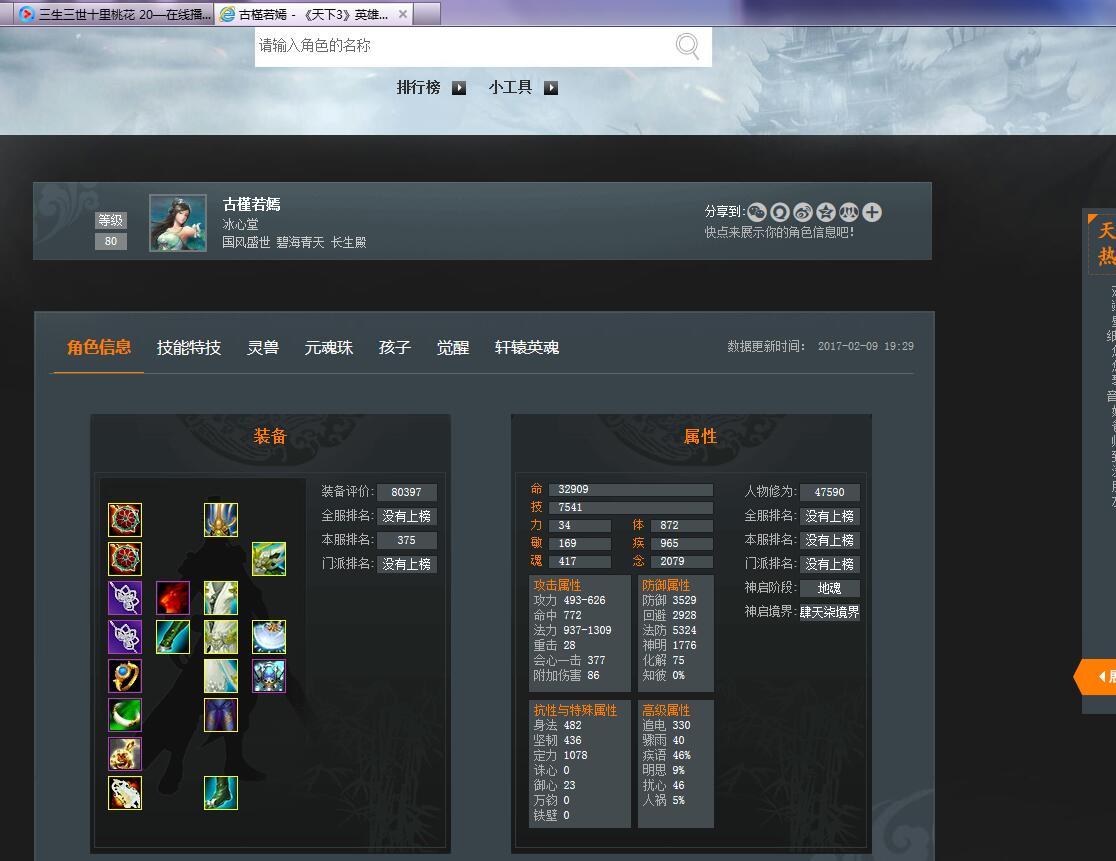Inspect the golden headdress equipment slot

point(221,520)
